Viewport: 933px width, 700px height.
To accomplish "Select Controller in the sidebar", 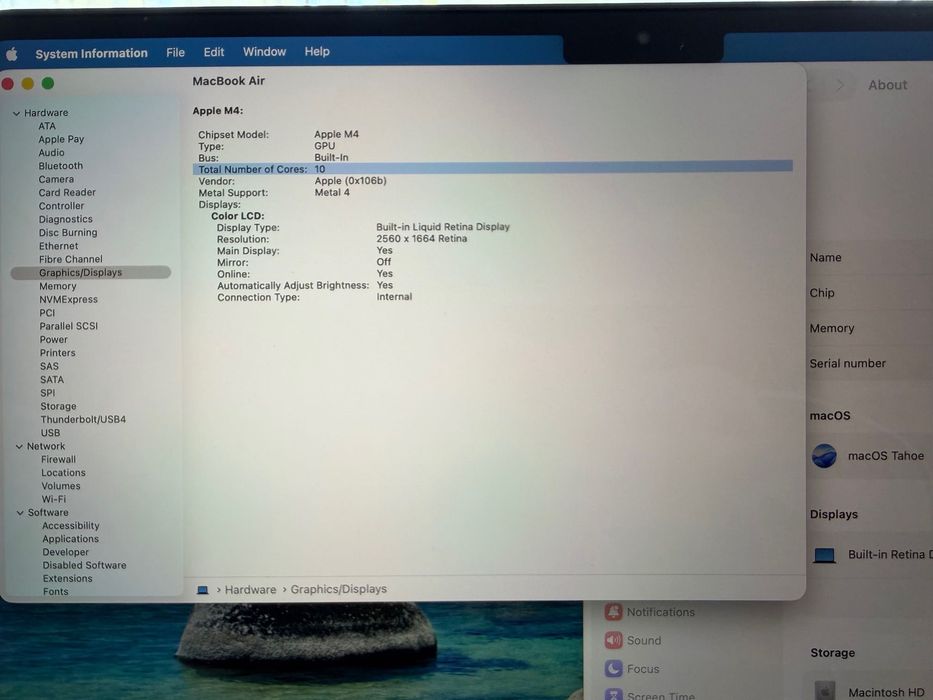I will tap(61, 206).
